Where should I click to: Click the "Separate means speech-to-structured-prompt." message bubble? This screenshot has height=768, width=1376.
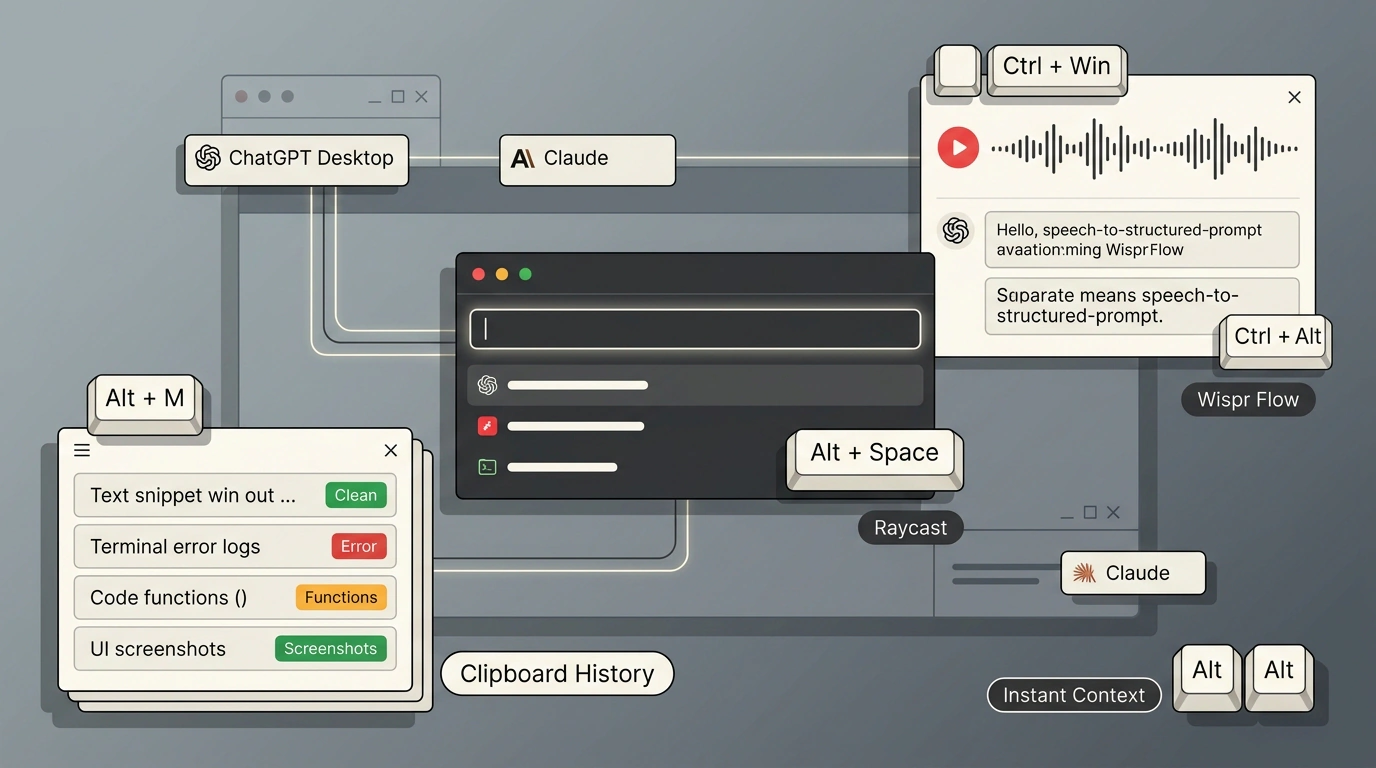click(x=1142, y=305)
